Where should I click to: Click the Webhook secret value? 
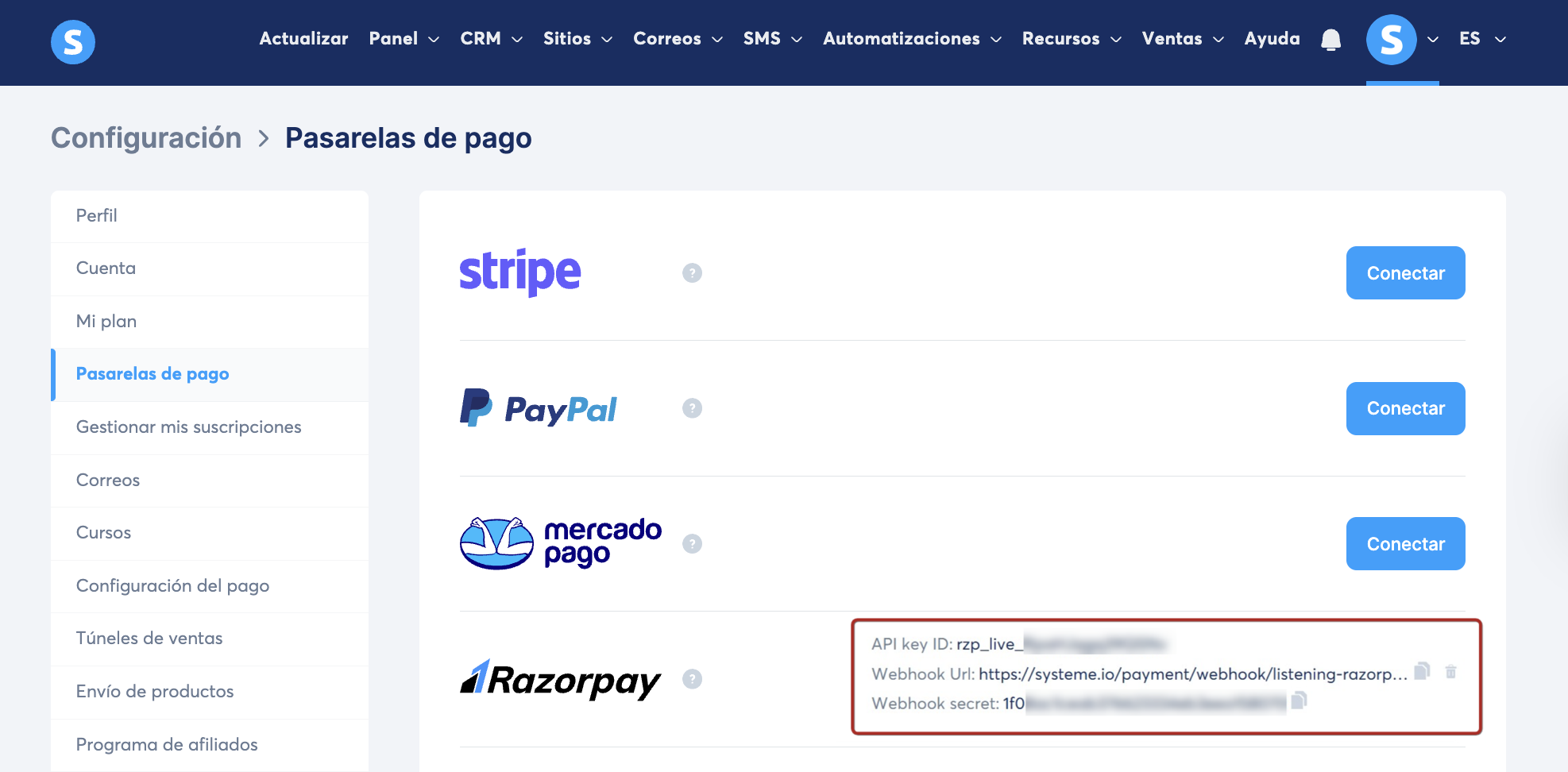1144,703
